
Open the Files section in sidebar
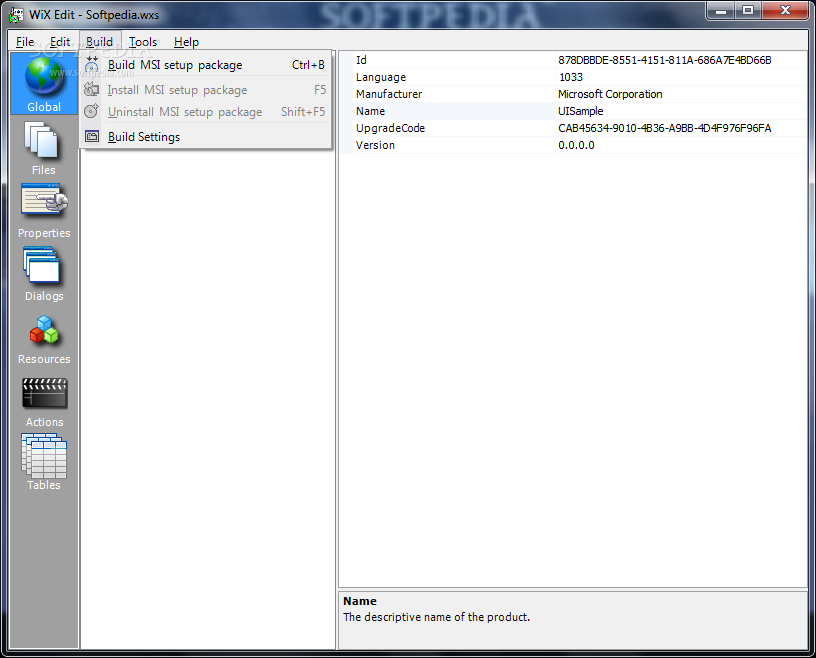tap(44, 147)
